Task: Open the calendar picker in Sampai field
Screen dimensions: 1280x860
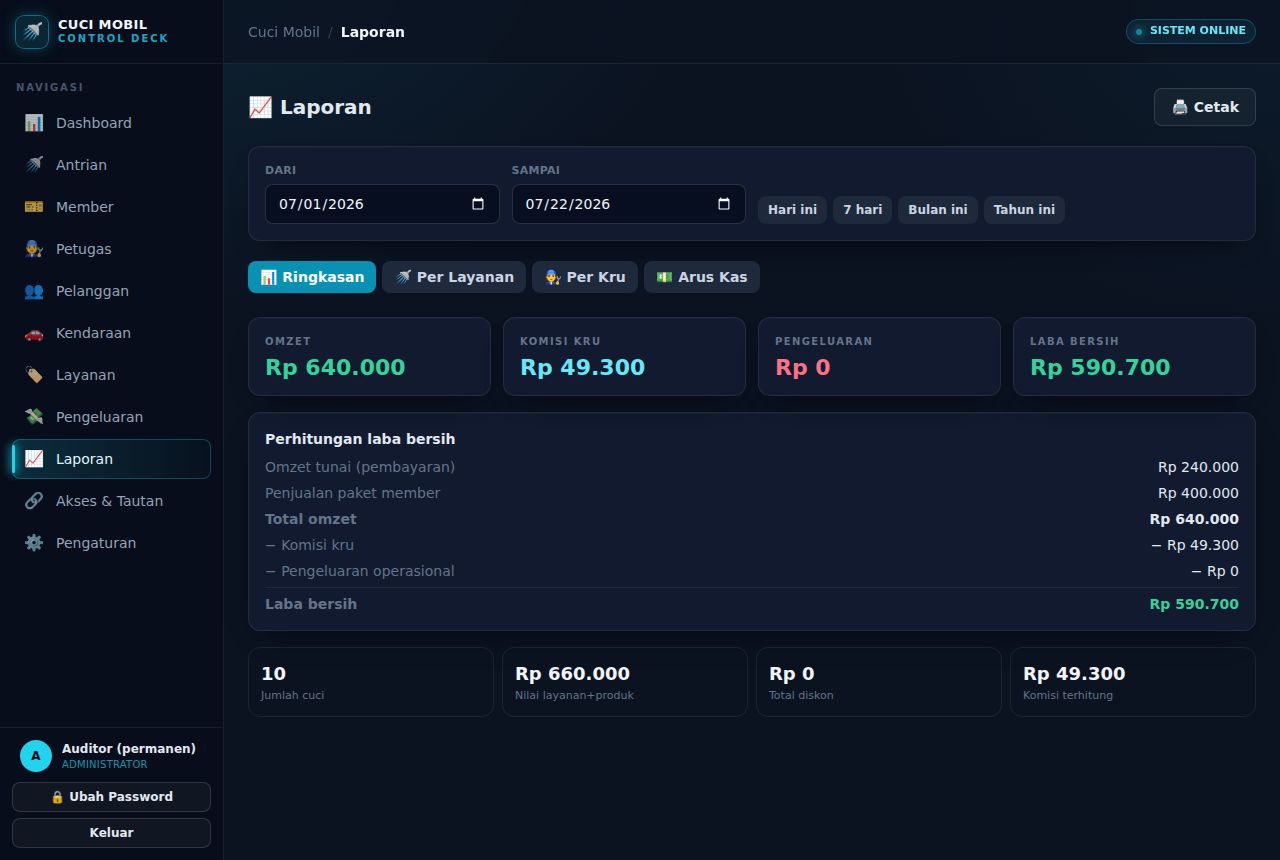Action: pyautogui.click(x=724, y=204)
